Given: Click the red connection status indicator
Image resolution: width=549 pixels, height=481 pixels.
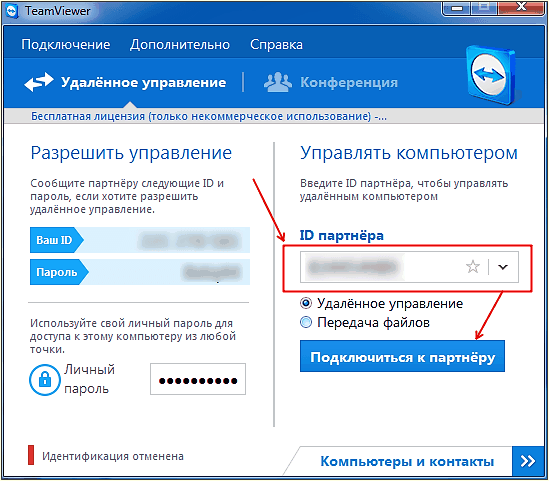Looking at the screenshot, I should 31,455.
